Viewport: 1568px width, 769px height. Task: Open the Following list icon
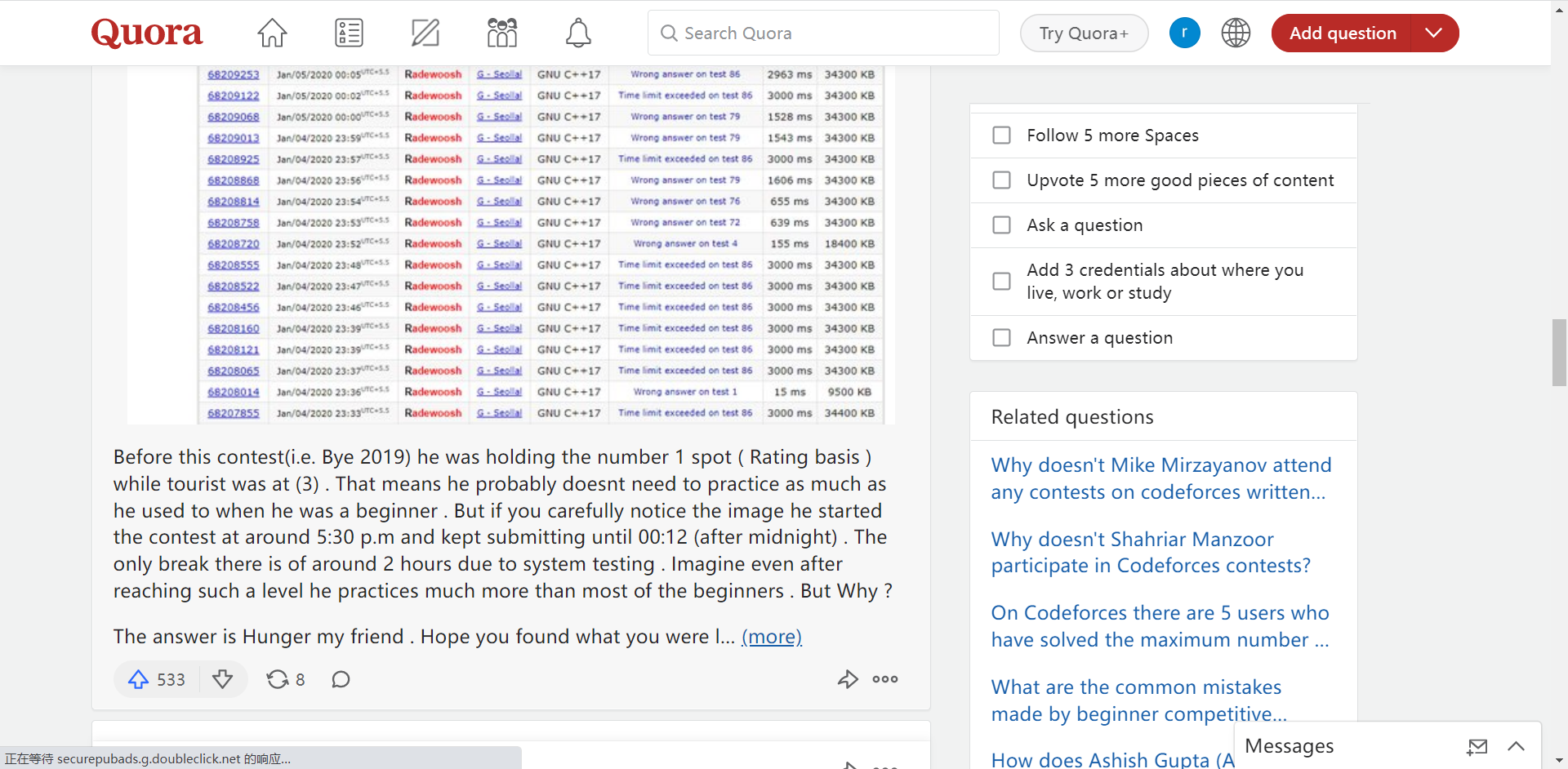click(349, 33)
